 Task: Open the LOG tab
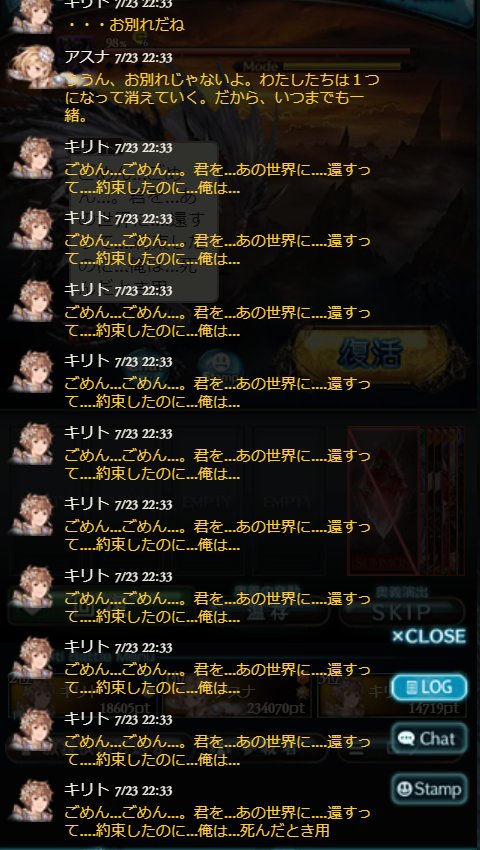[429, 687]
